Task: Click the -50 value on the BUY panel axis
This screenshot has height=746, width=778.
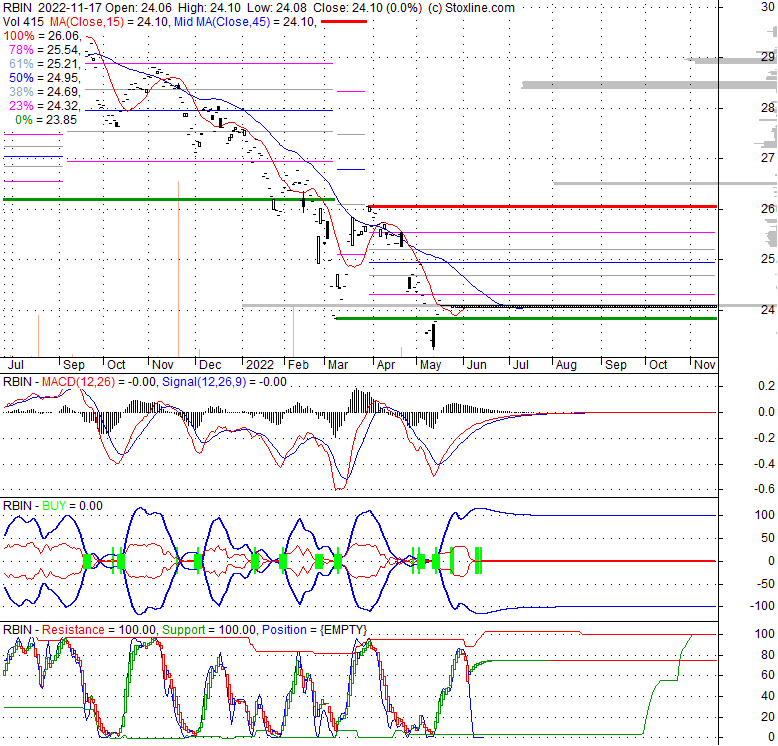Action: click(764, 584)
